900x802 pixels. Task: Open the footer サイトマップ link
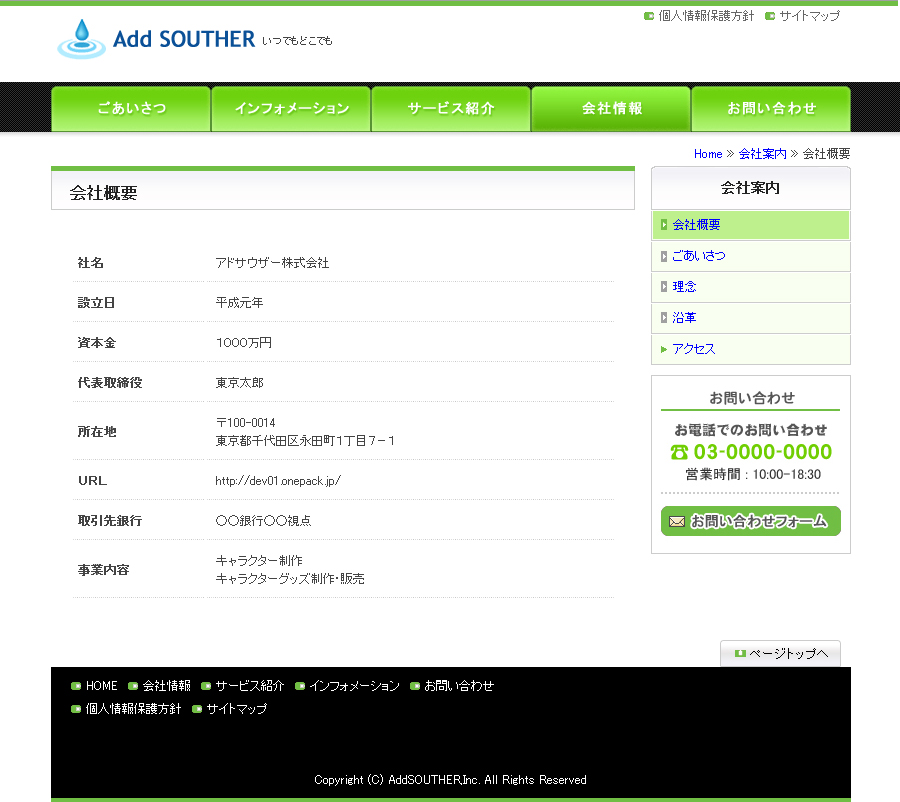pos(236,709)
